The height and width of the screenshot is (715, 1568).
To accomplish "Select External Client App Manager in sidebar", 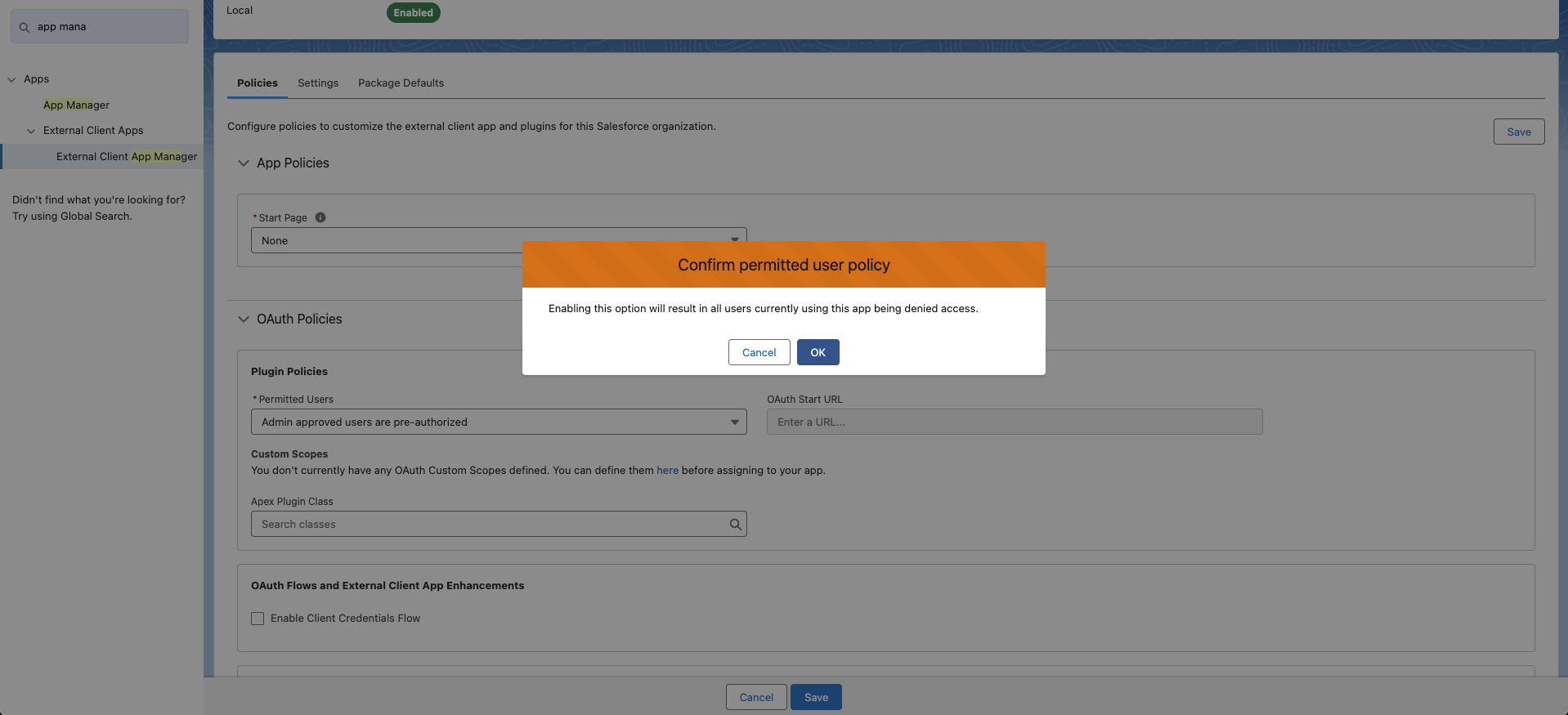I will (127, 156).
